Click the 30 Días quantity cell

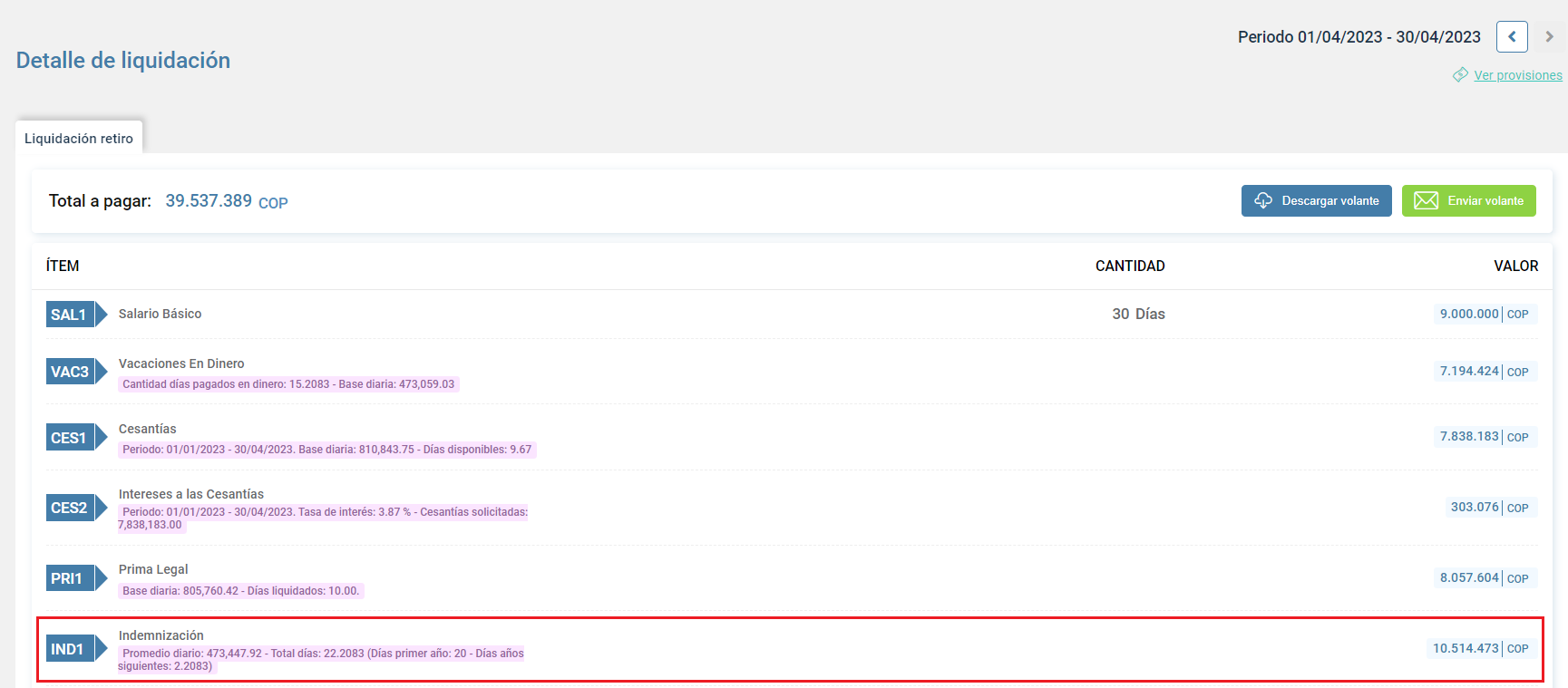pyautogui.click(x=1138, y=314)
